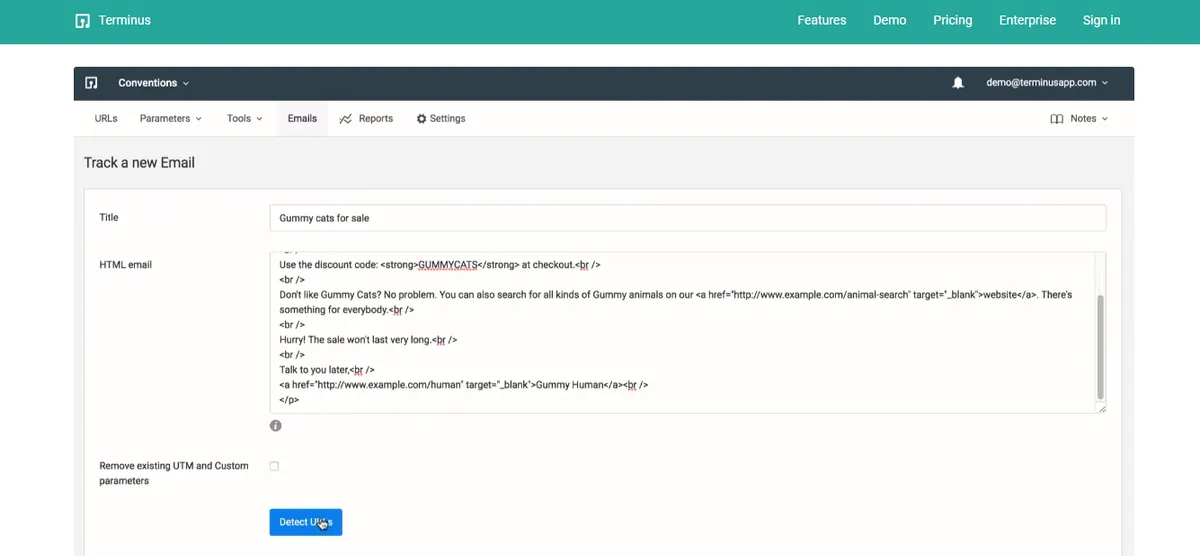Click the HTML email scrollbar

(1100, 345)
